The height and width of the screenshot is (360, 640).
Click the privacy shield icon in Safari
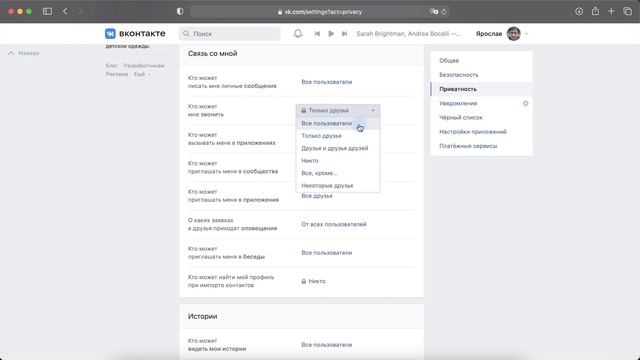(180, 11)
